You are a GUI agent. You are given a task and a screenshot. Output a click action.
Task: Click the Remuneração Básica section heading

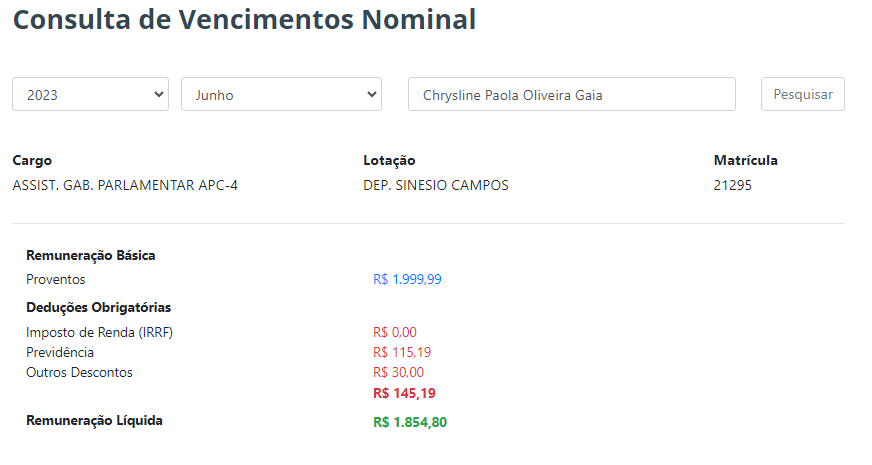(x=91, y=255)
